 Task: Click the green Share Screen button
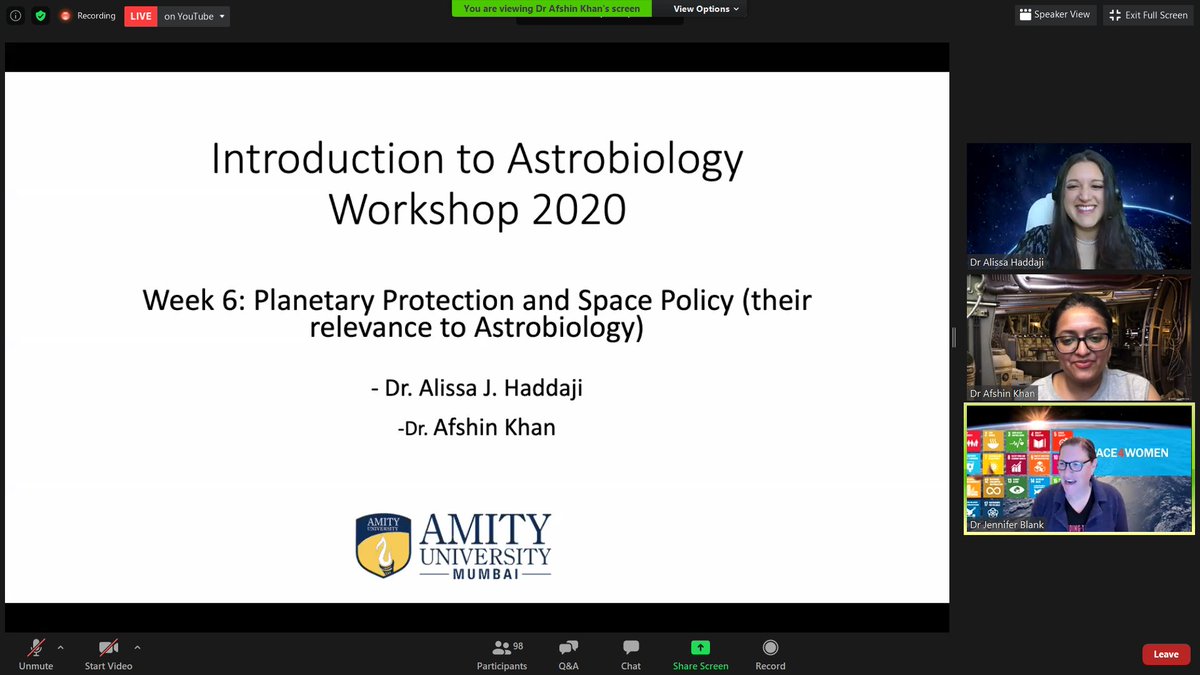(700, 655)
